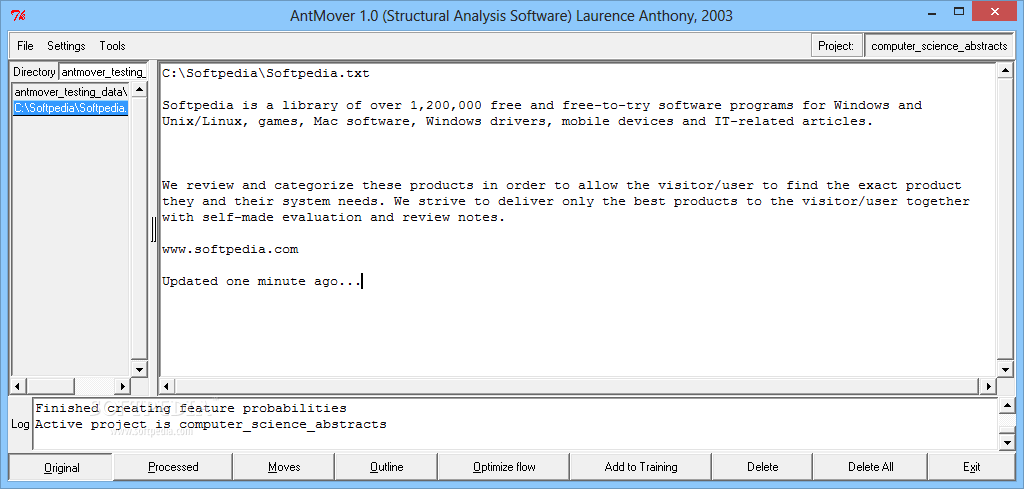
Task: Show the Moves view
Action: [284, 467]
